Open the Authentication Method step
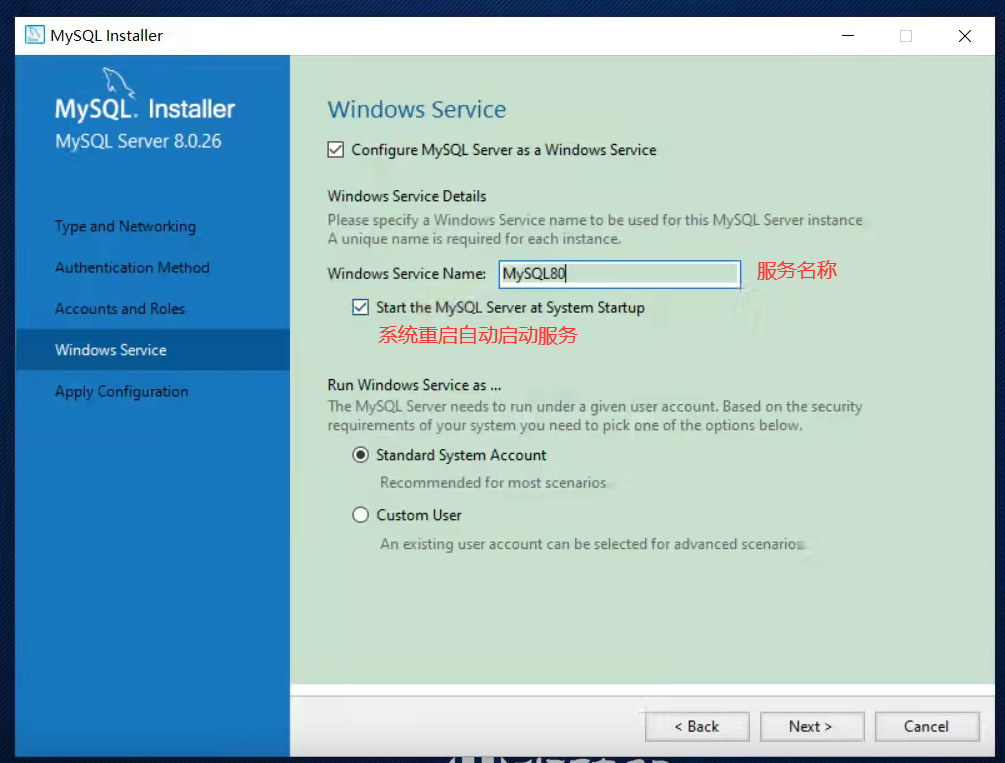 [132, 268]
